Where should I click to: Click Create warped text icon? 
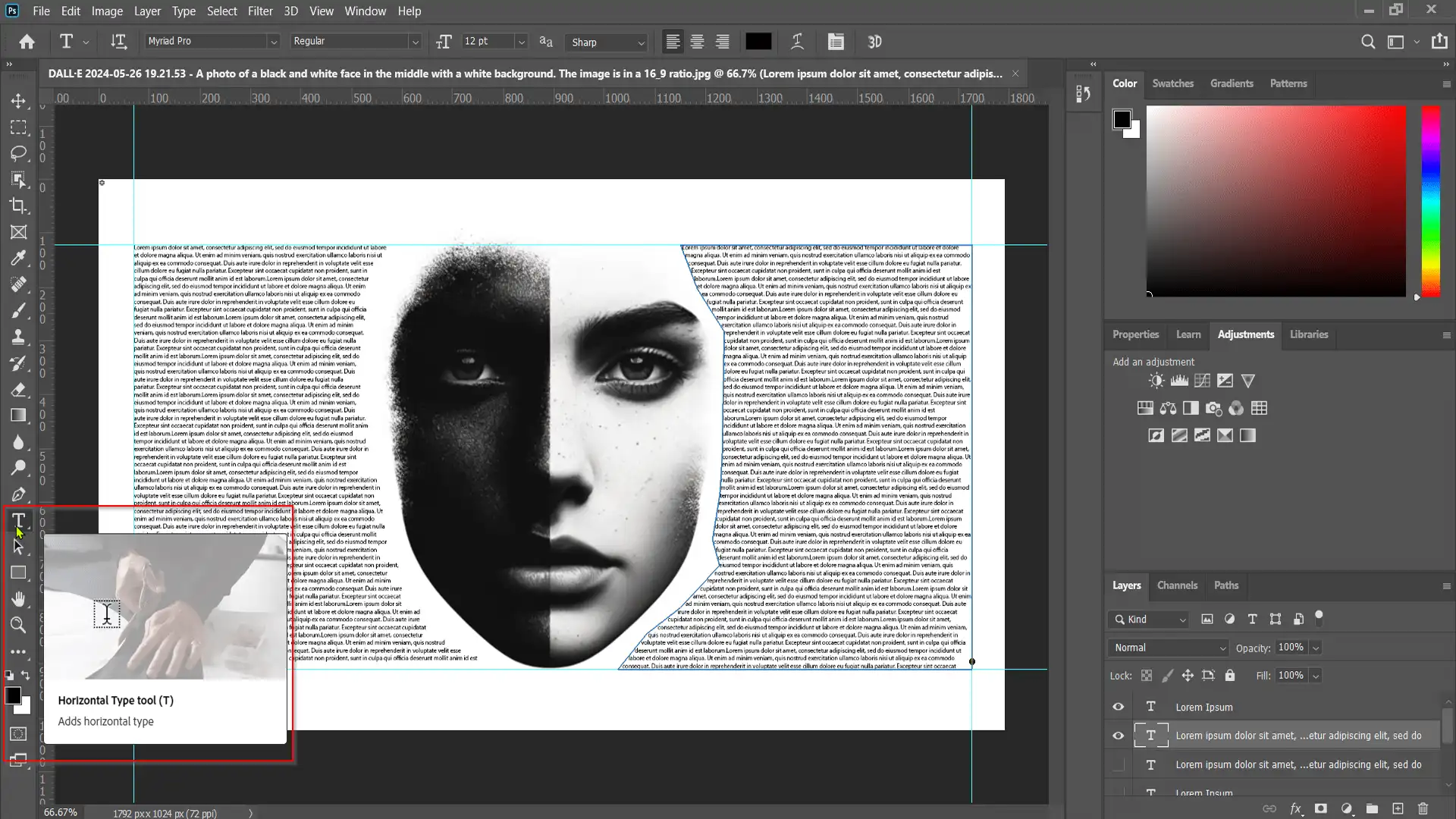coord(797,42)
